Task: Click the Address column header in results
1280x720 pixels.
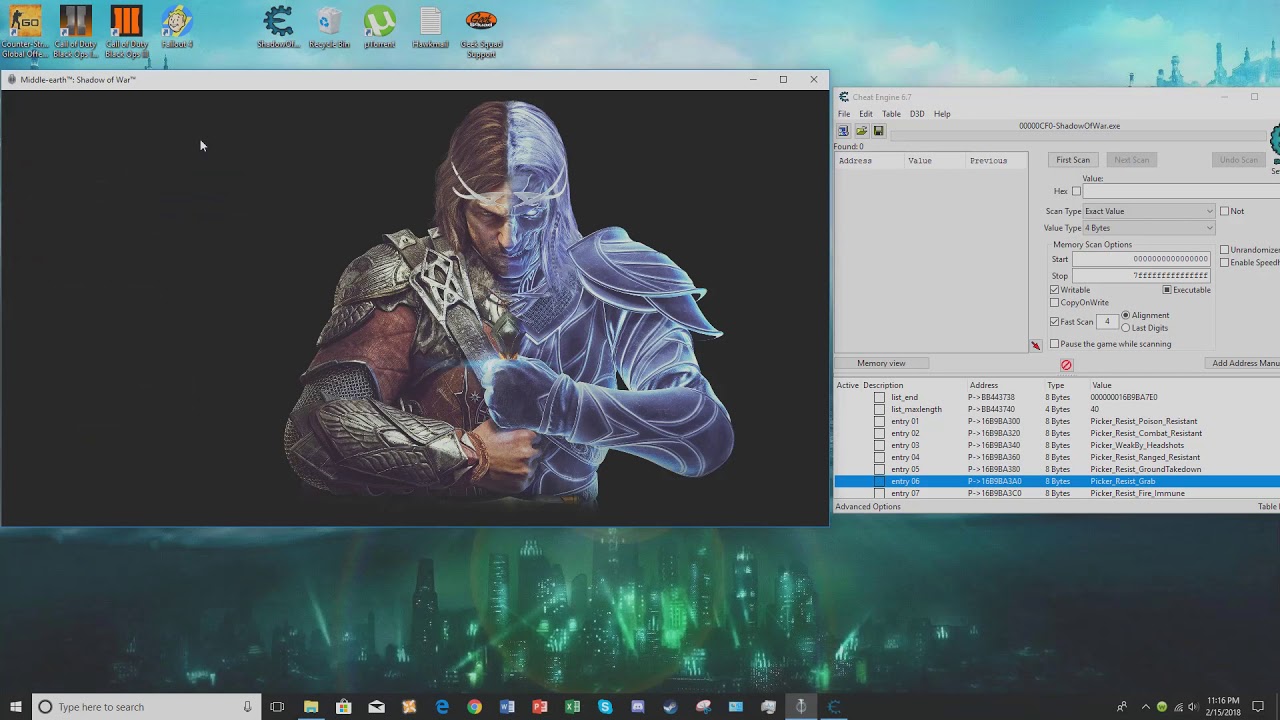Action: click(x=870, y=160)
